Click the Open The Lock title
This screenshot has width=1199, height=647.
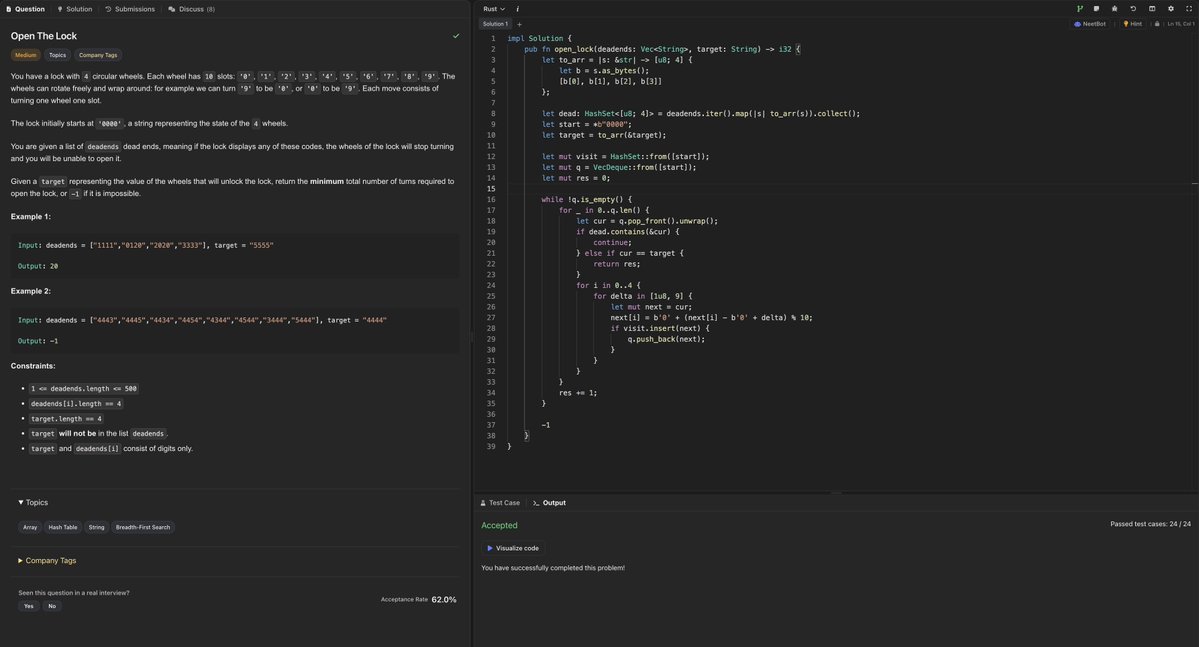coord(44,36)
